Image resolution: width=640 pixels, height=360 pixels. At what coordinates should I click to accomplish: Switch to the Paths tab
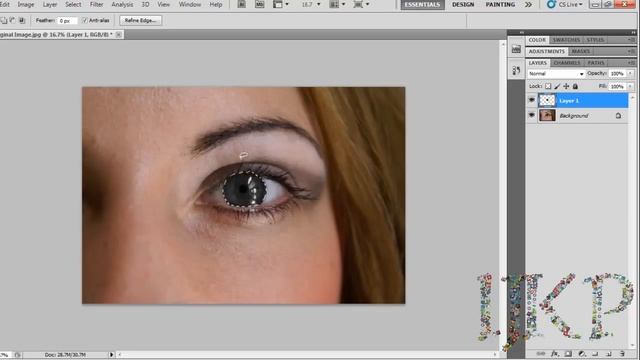tap(596, 62)
